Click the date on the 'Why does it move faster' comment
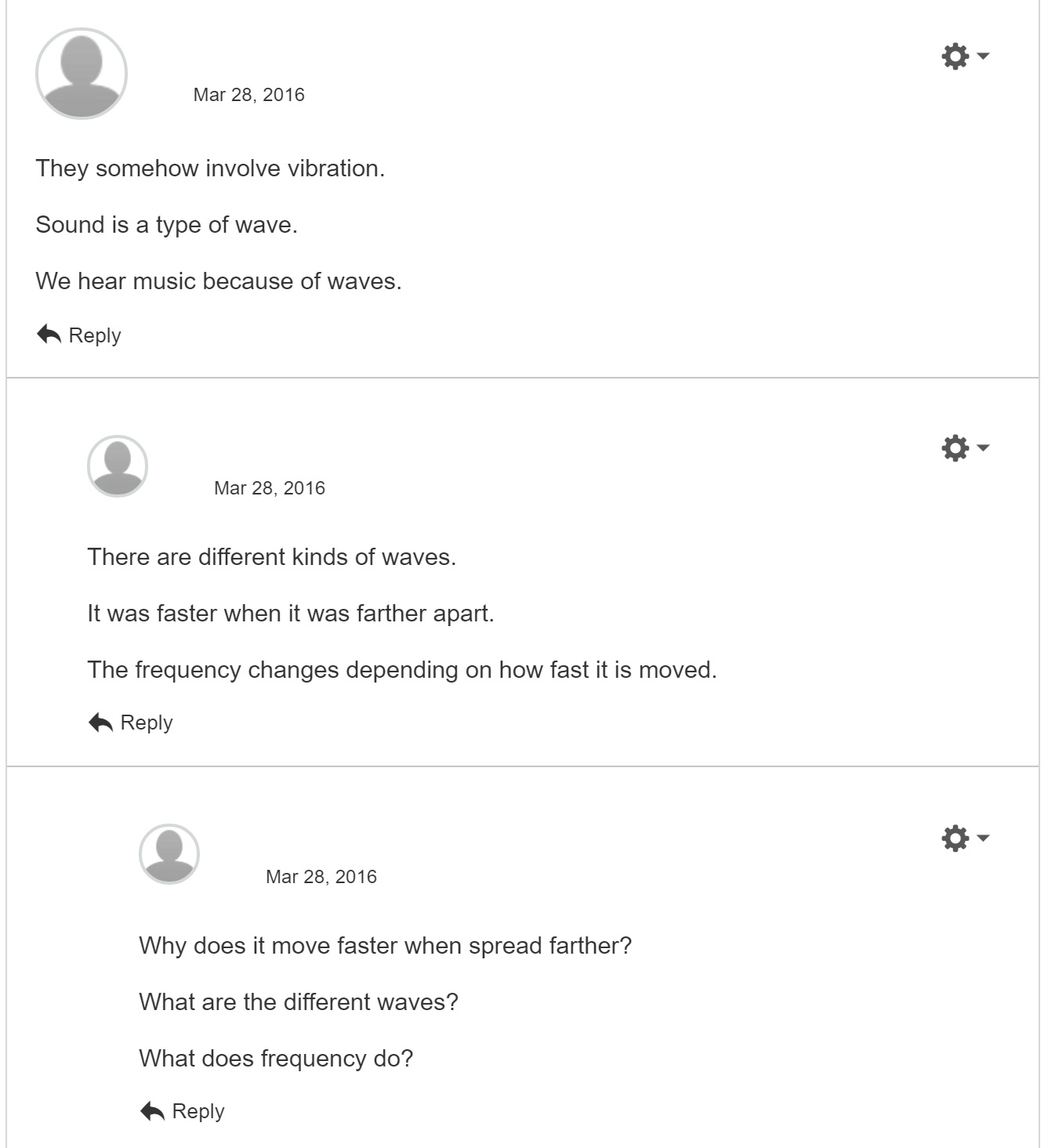Screen dimensions: 1048x1148 point(321,877)
